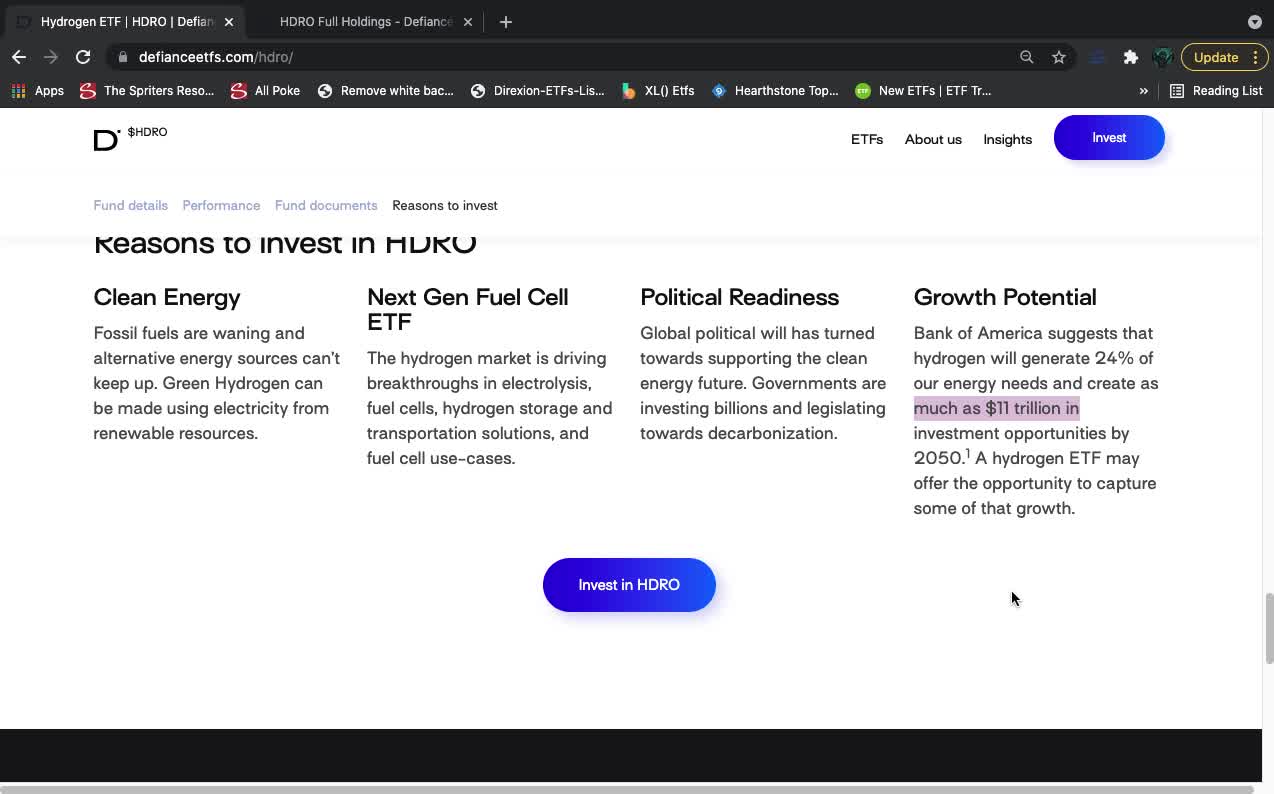The image size is (1274, 794).
Task: Open the Hearthstone Top bookmark
Action: 775,90
